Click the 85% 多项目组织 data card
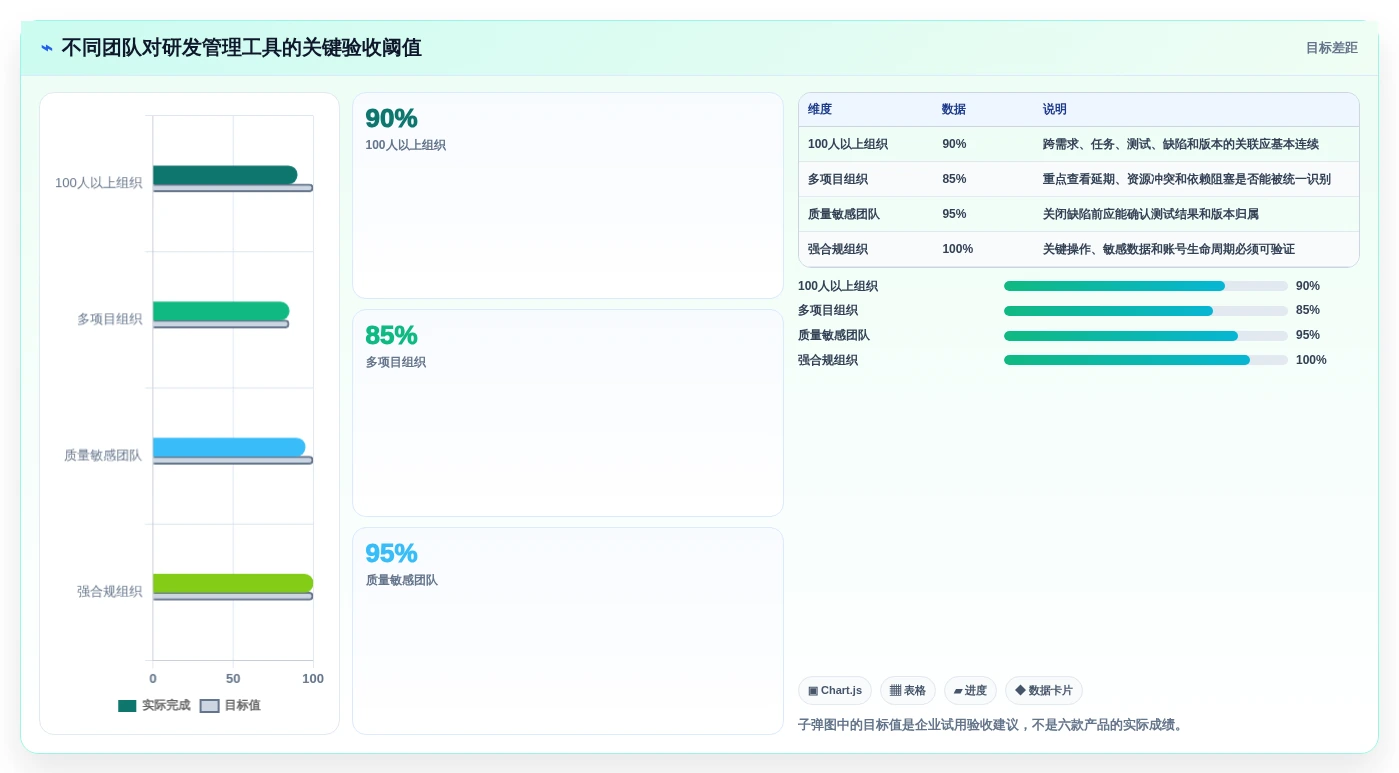Screen dimensions: 1399x773 568,413
